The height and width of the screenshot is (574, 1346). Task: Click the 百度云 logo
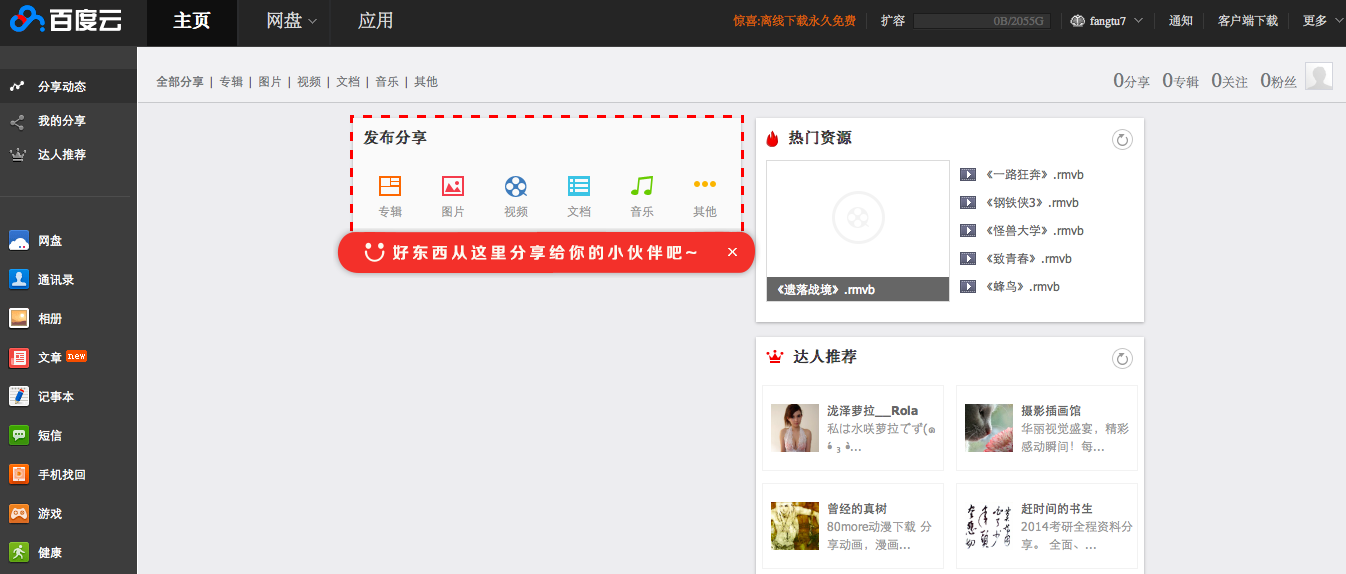66,20
